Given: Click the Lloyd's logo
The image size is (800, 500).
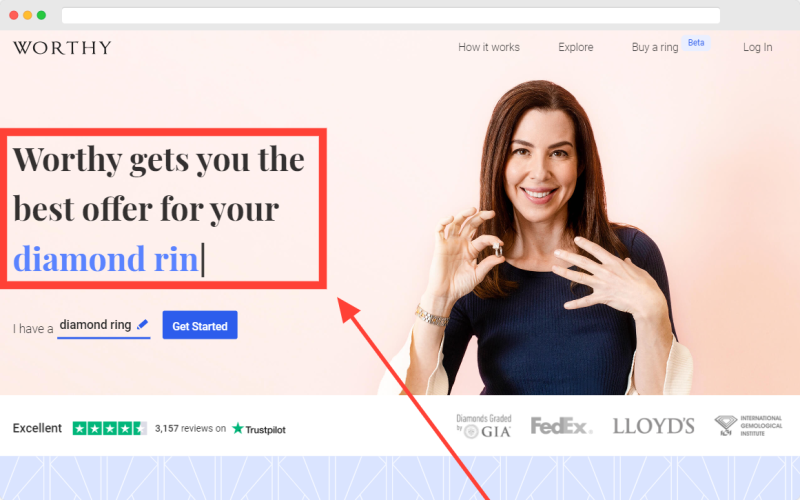Looking at the screenshot, I should (x=654, y=426).
